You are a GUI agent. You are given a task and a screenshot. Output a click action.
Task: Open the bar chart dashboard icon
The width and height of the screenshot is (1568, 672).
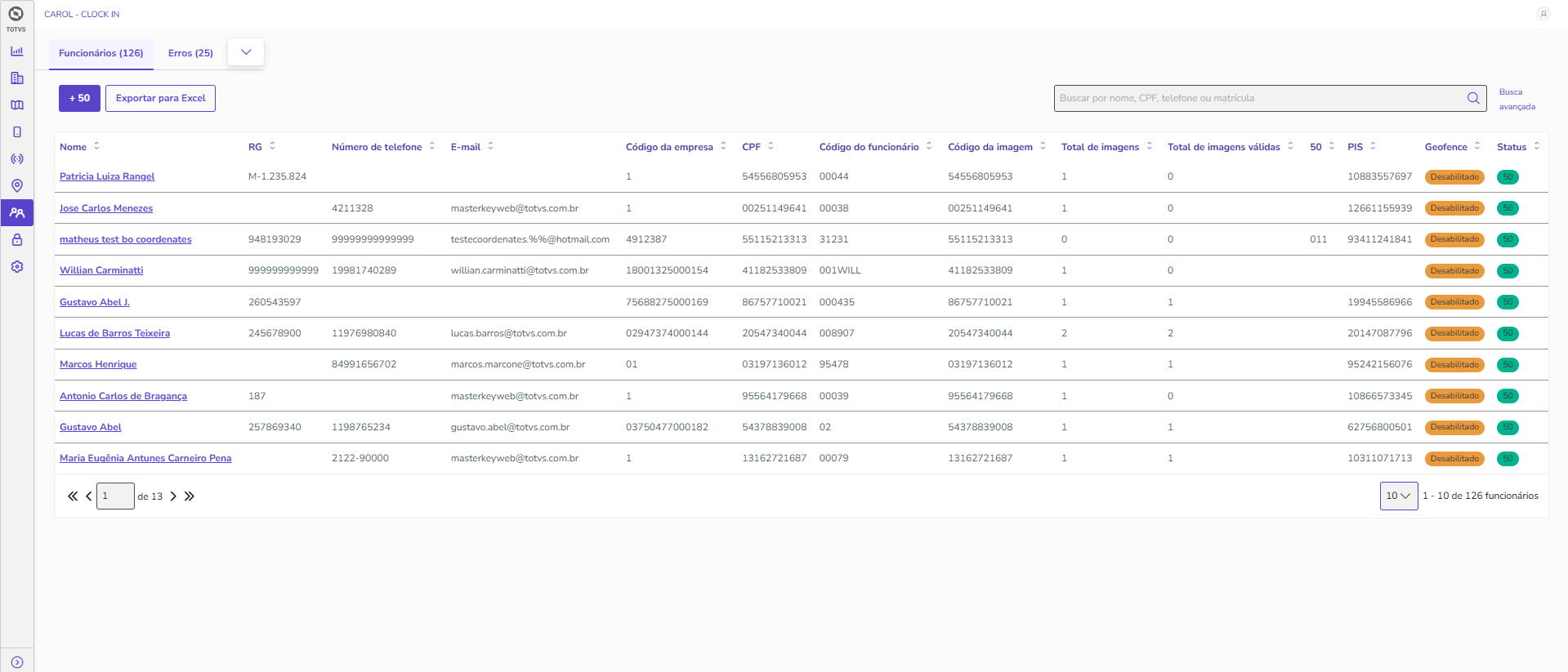(16, 51)
